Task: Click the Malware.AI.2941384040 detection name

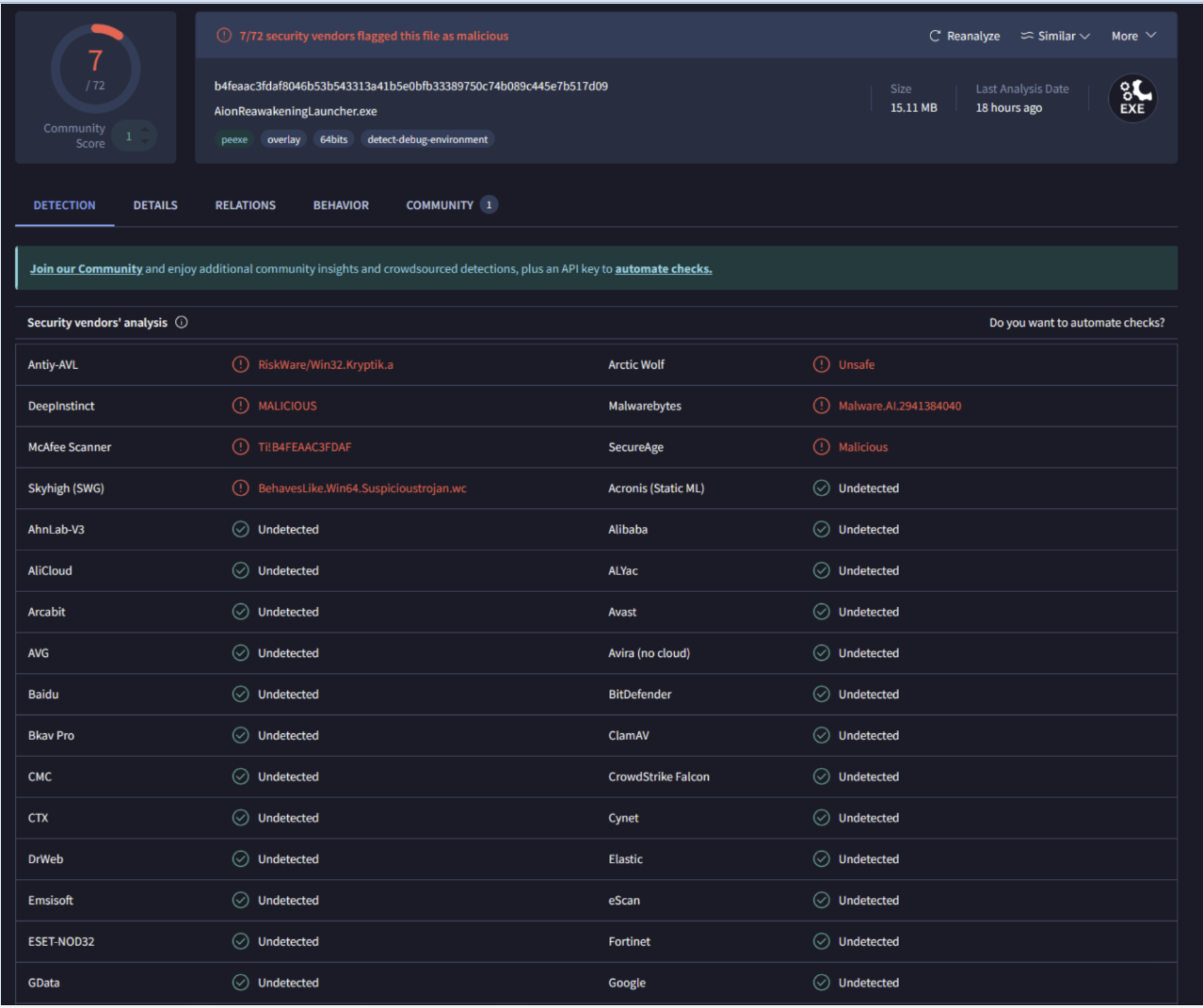Action: (900, 407)
